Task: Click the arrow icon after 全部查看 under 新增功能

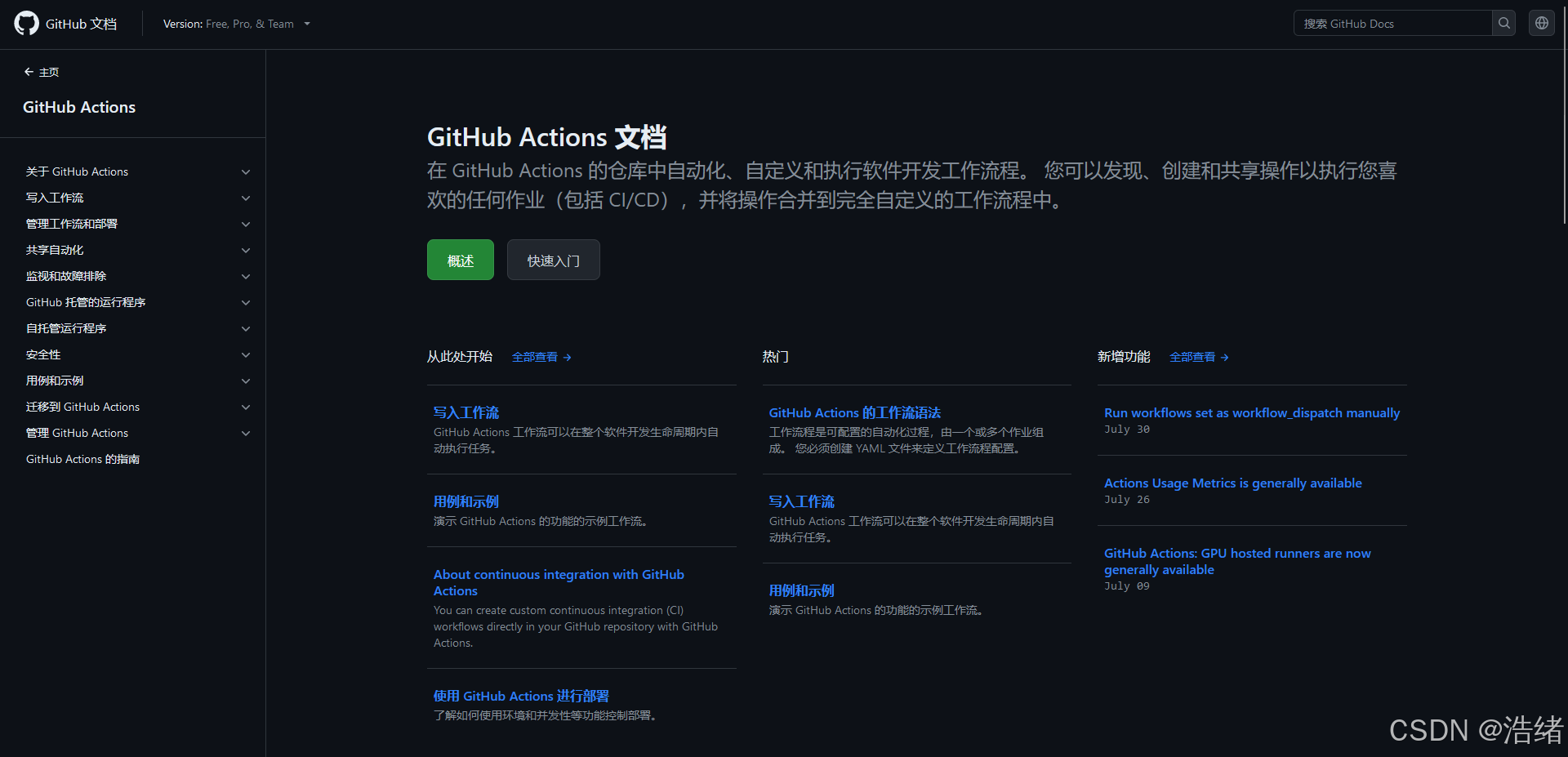Action: click(1224, 357)
